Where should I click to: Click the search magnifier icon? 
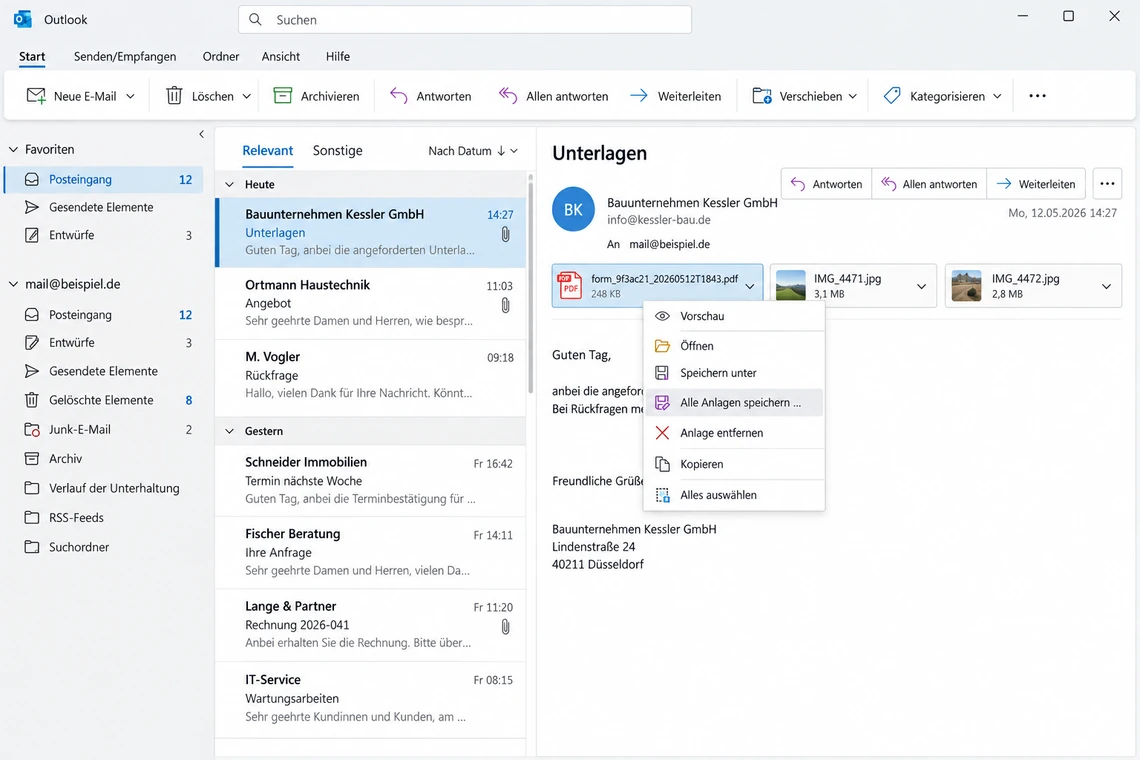pyautogui.click(x=255, y=20)
